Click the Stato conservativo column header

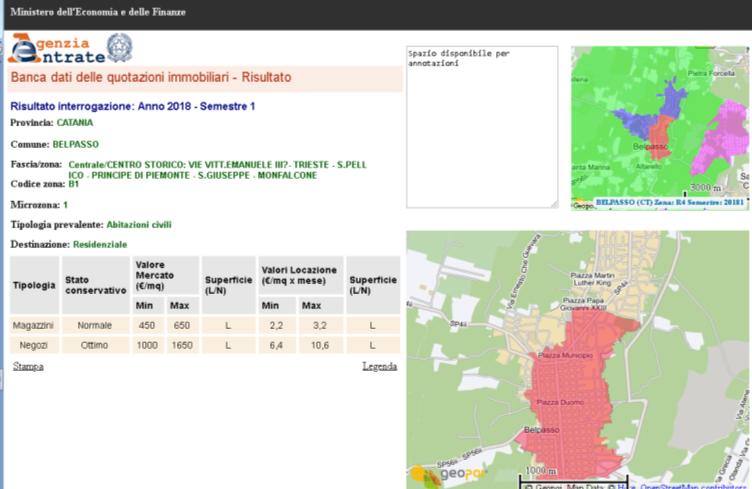94,286
